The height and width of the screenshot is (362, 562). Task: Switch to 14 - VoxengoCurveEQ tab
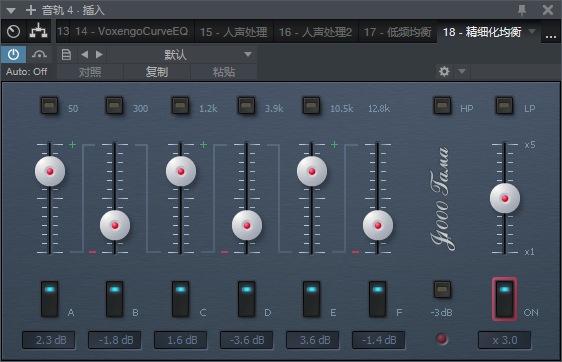131,32
